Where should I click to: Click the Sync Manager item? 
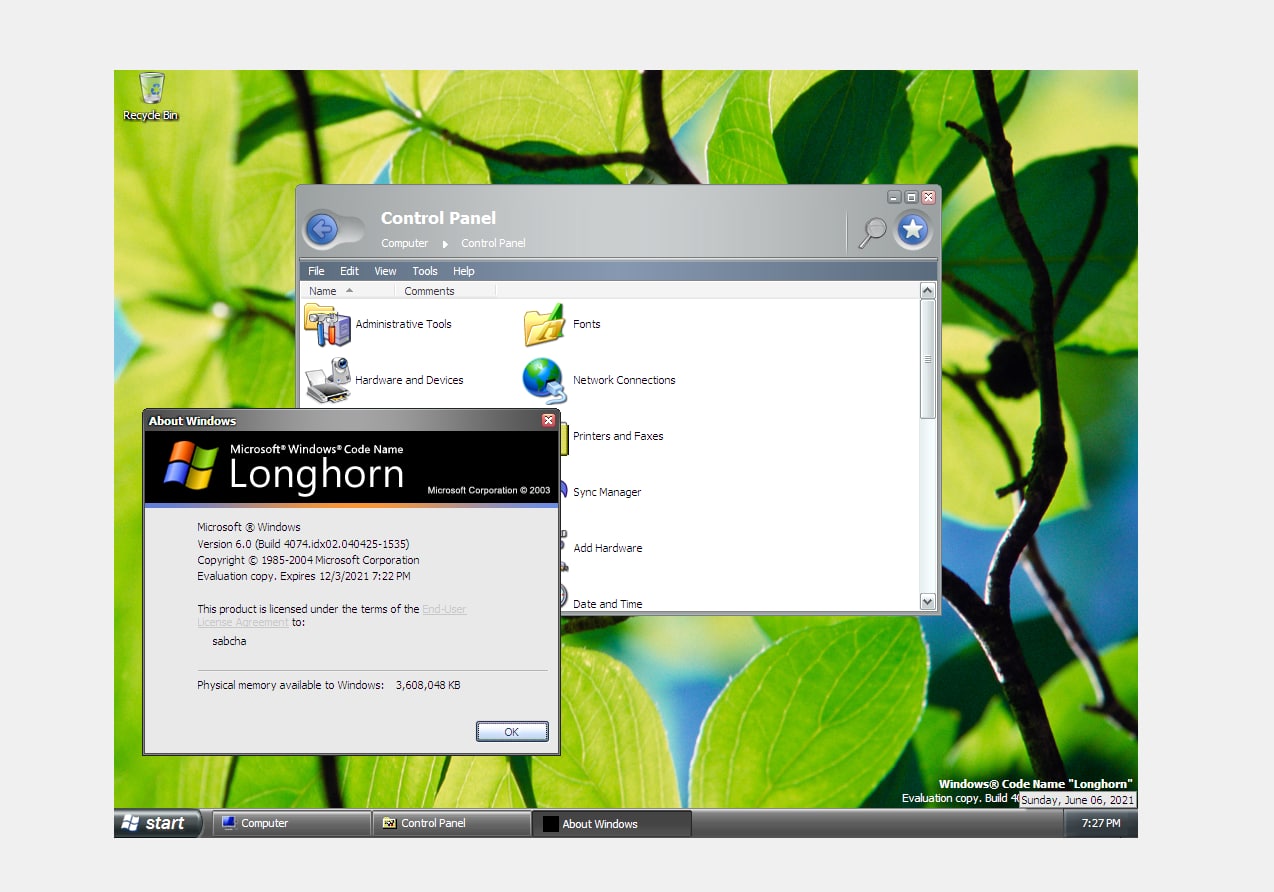point(606,492)
